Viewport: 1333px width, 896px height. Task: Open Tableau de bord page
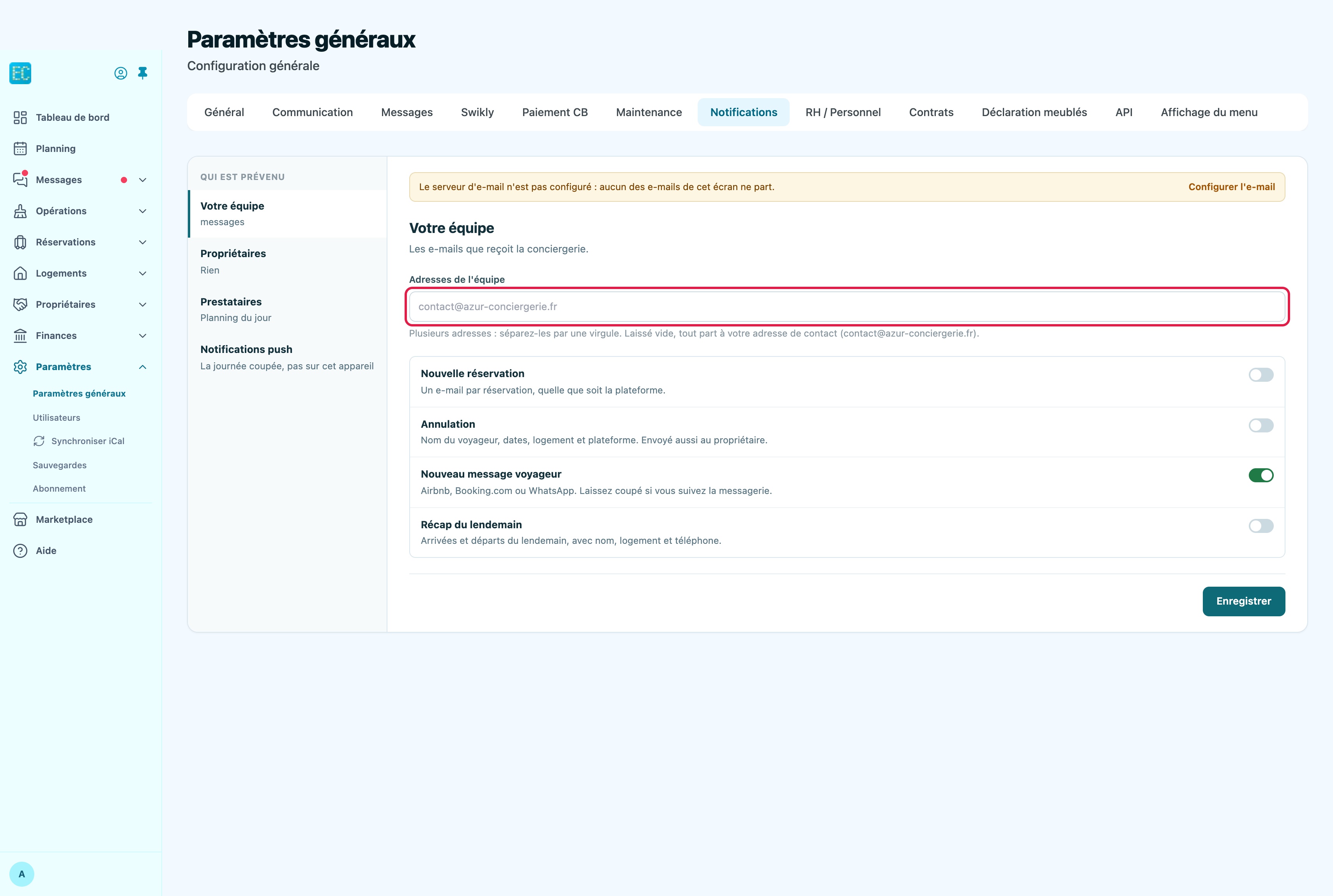click(72, 118)
